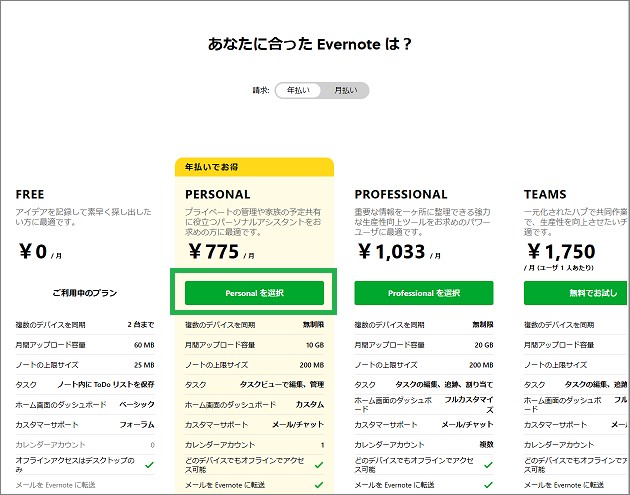Click the 60 MB upload value in FREE
Viewport: 630px width, 495px height.
click(144, 345)
